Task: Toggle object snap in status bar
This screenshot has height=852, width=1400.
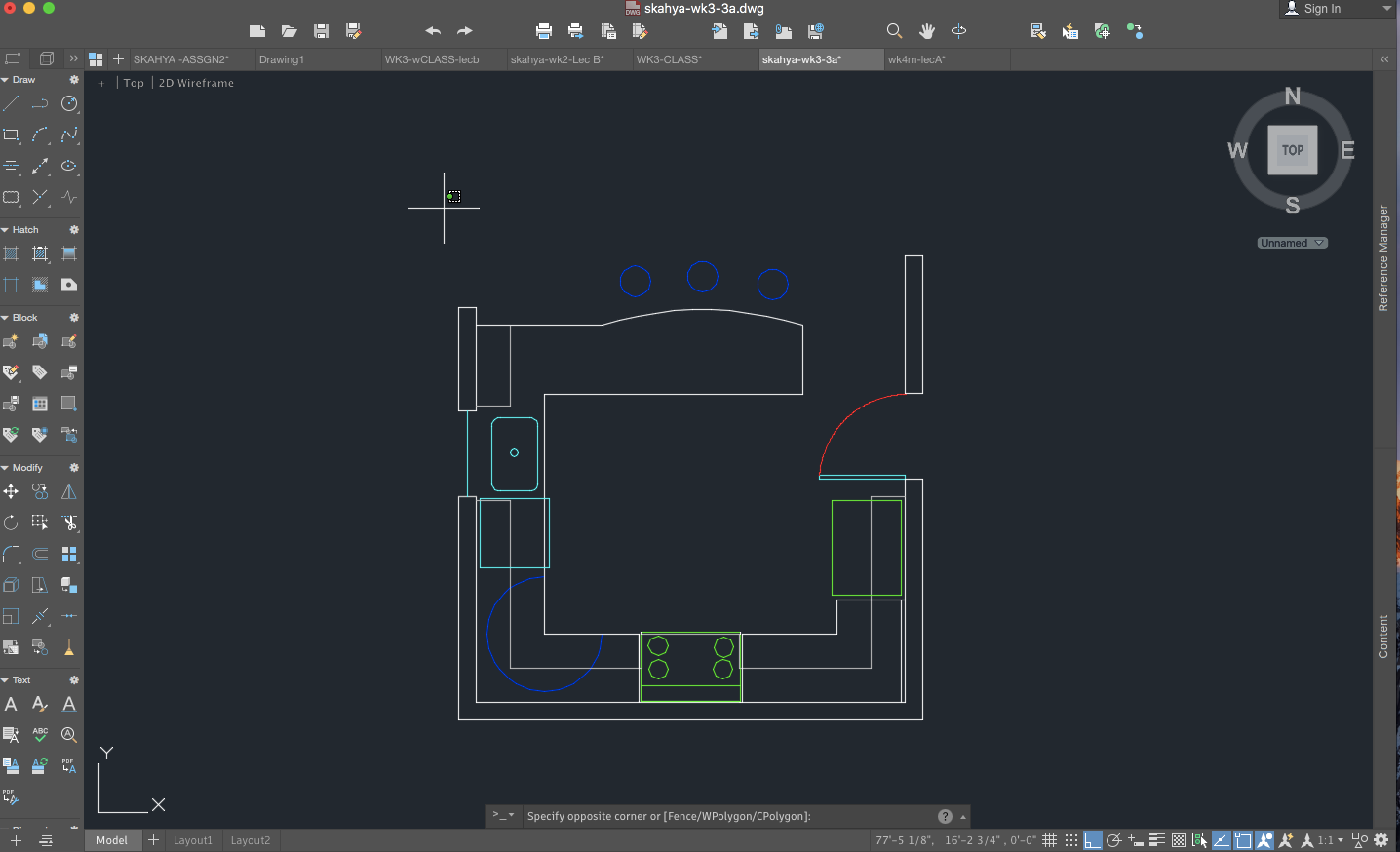Action: (x=1243, y=840)
